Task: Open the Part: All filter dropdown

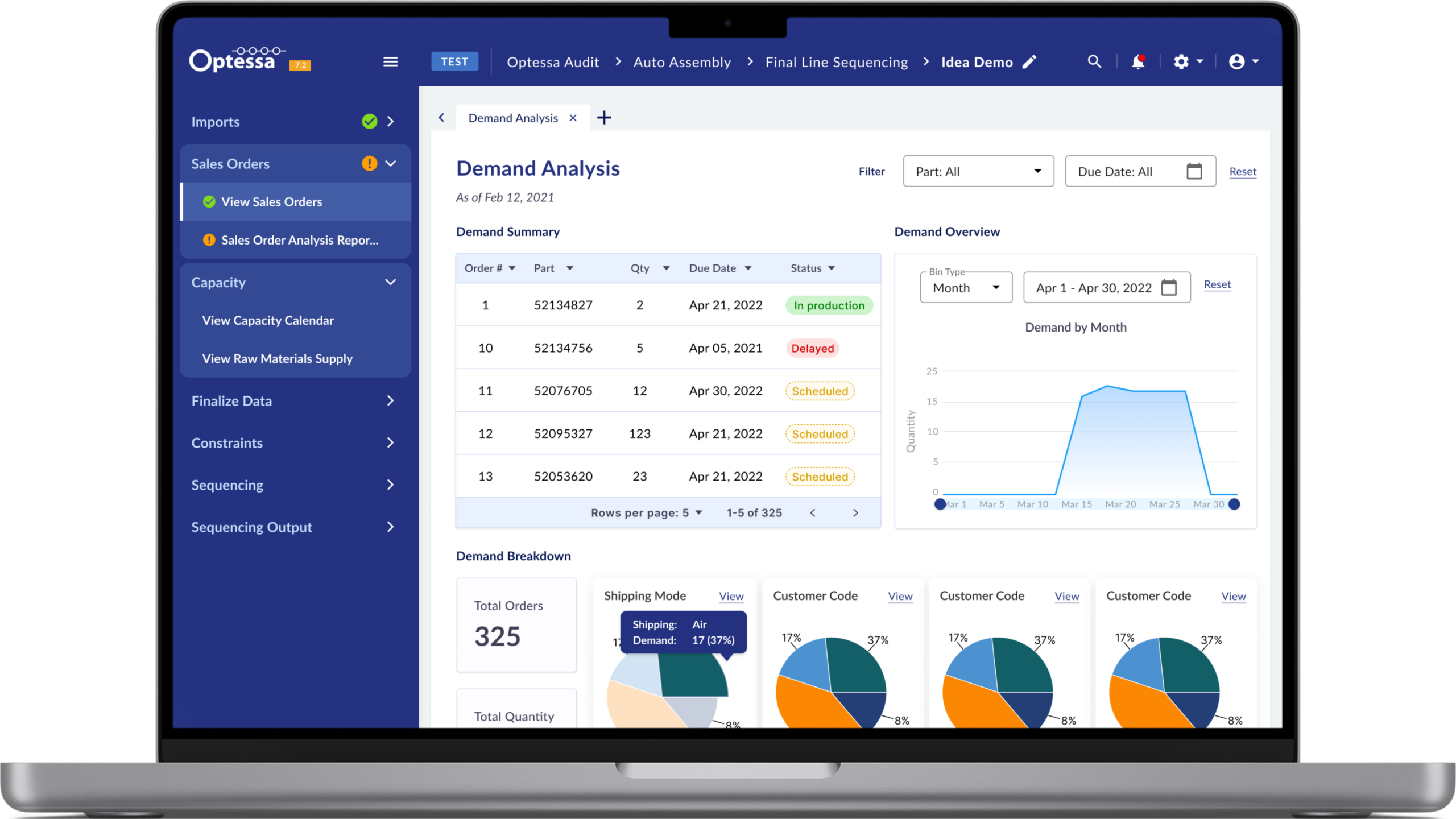Action: [978, 171]
